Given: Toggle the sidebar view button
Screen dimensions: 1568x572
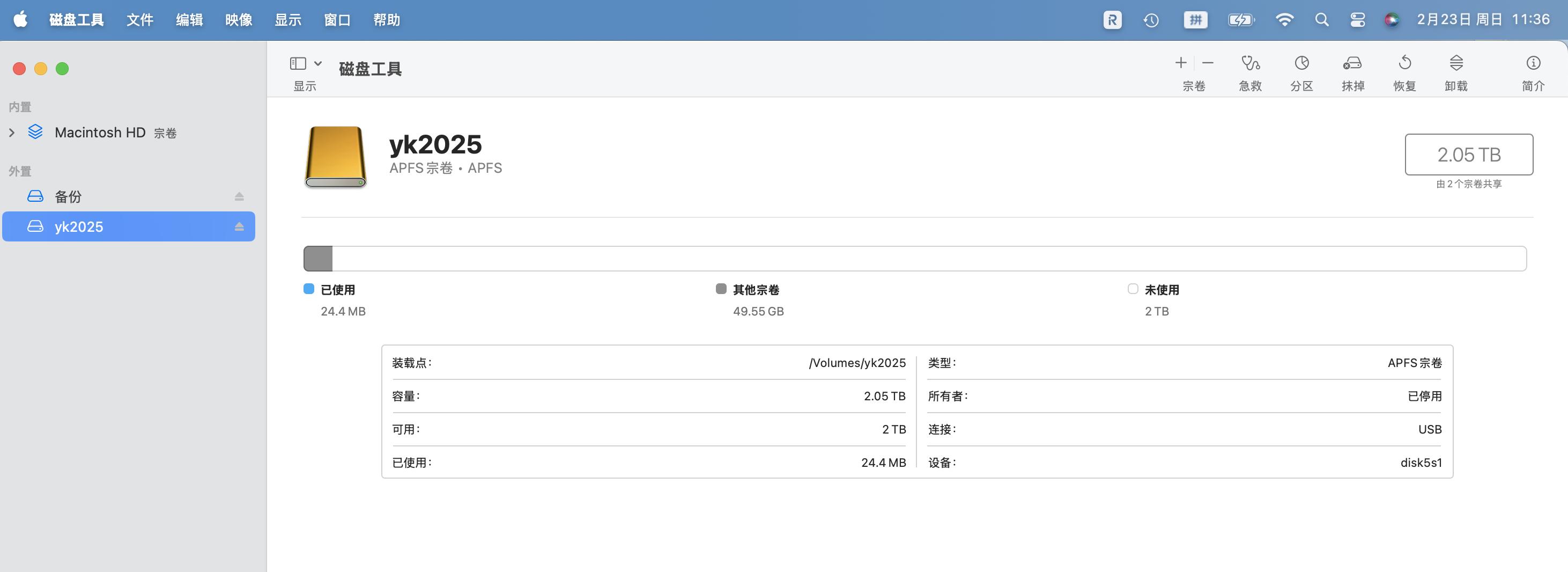Looking at the screenshot, I should (x=298, y=63).
